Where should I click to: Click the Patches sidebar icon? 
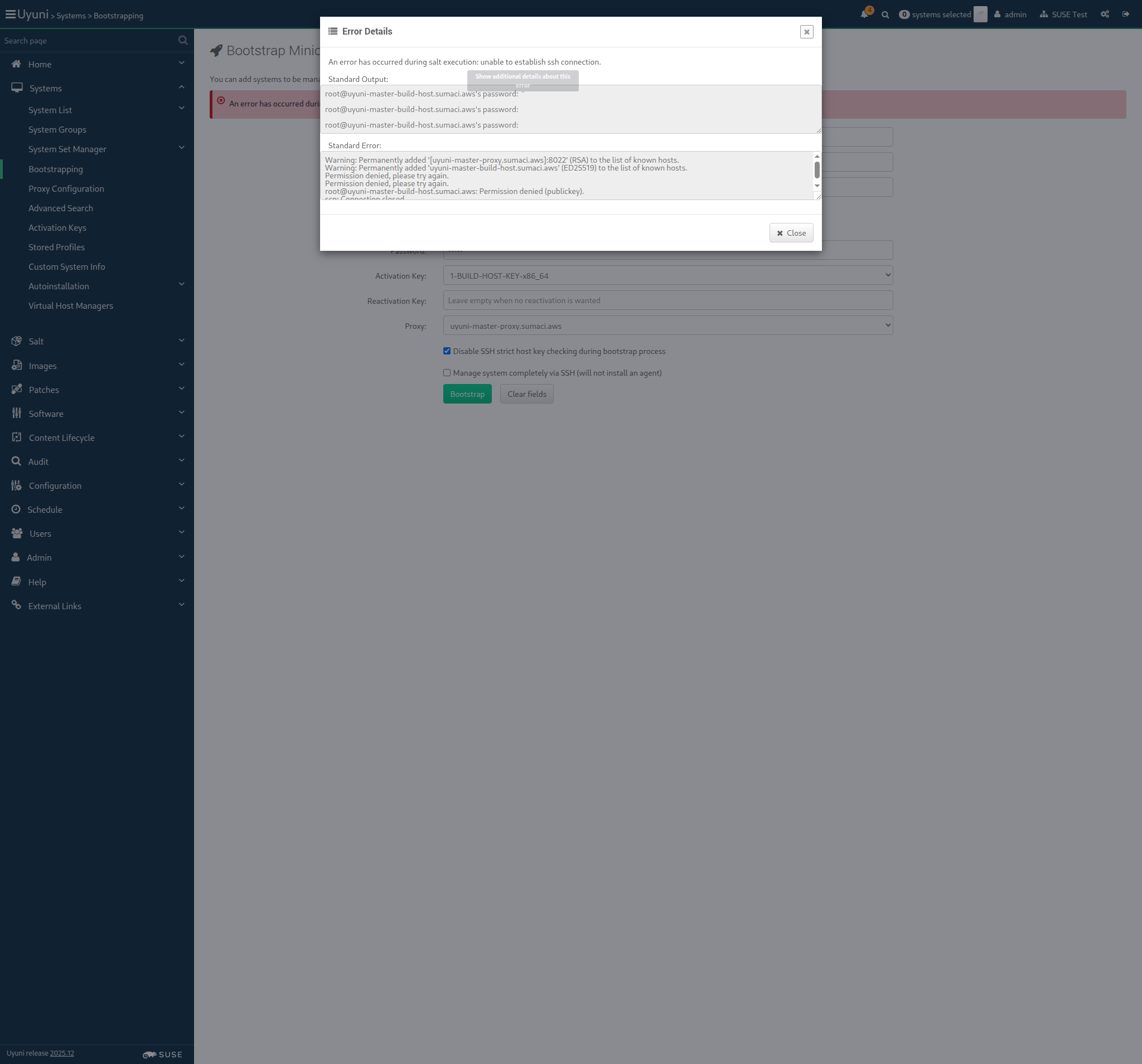click(16, 389)
